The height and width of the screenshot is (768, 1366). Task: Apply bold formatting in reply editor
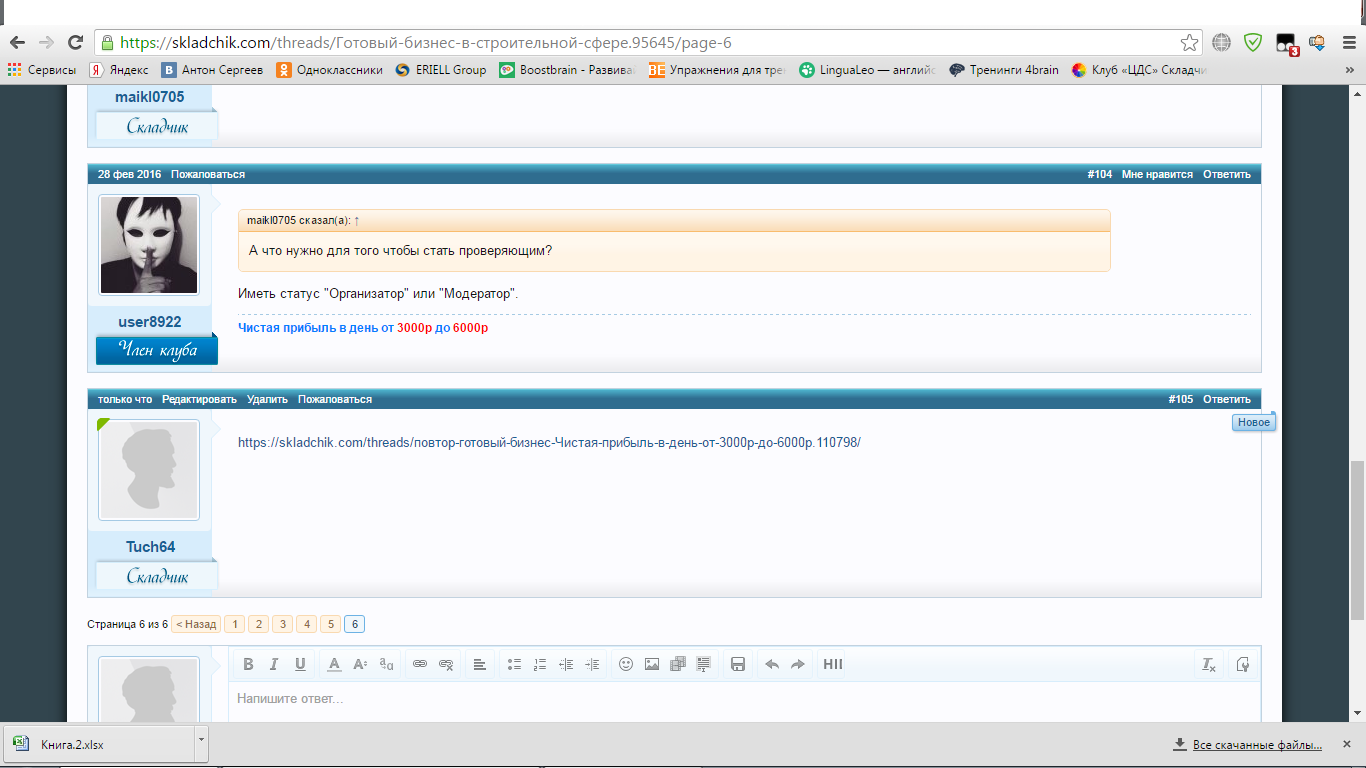(248, 664)
